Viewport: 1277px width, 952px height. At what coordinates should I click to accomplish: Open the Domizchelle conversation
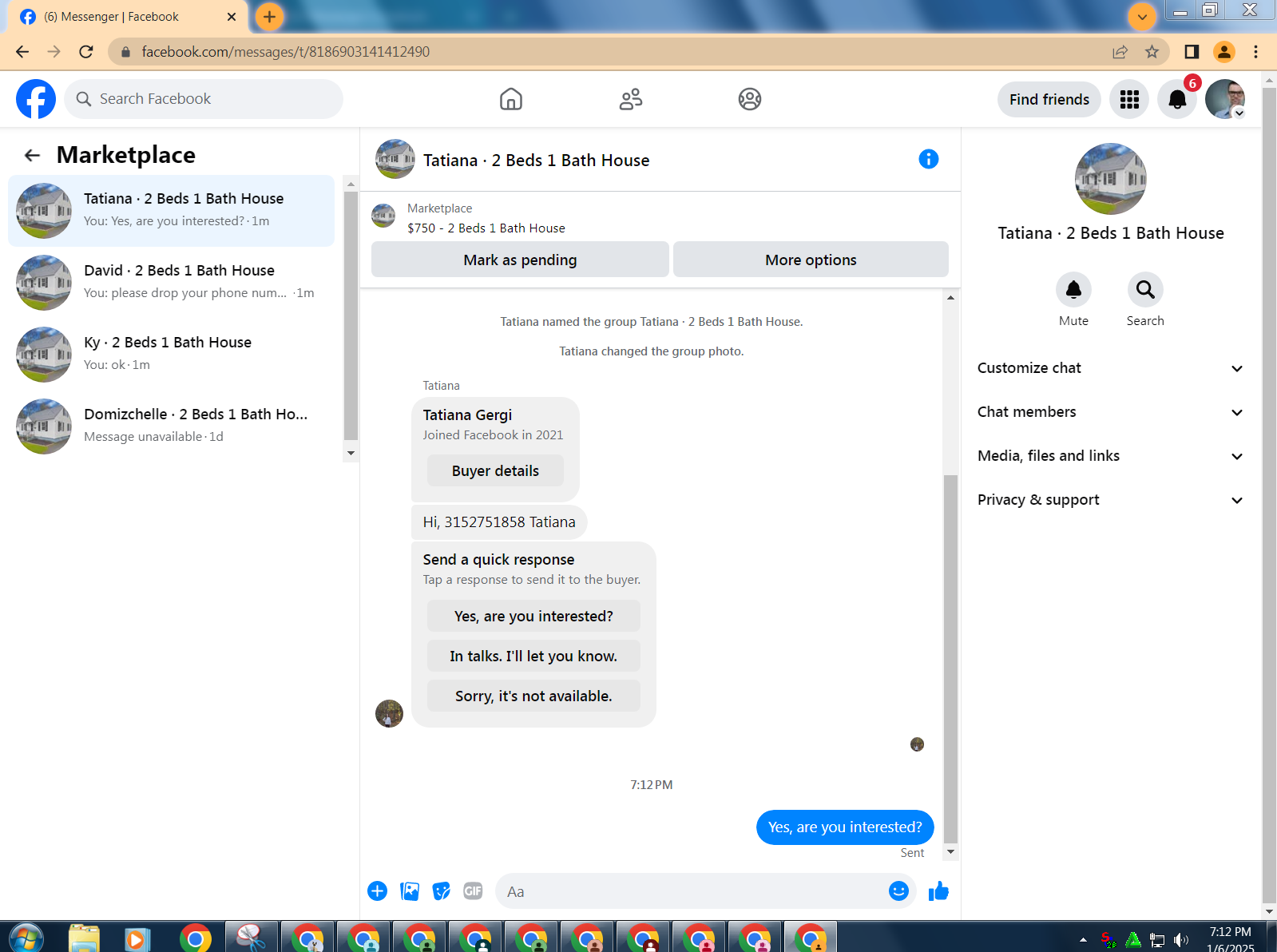pos(171,426)
